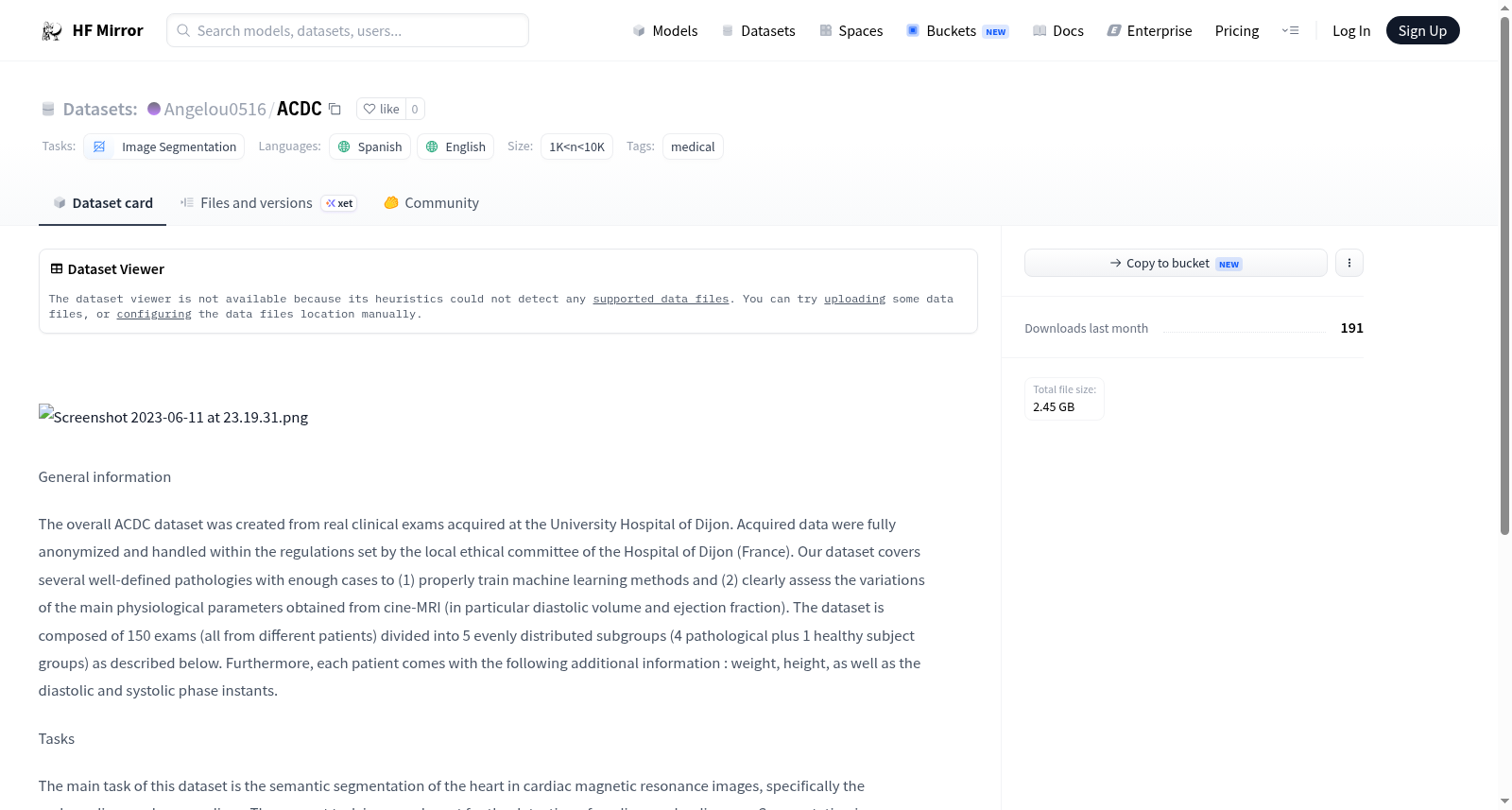Follow the supported data files link
The height and width of the screenshot is (810, 1512).
point(661,299)
